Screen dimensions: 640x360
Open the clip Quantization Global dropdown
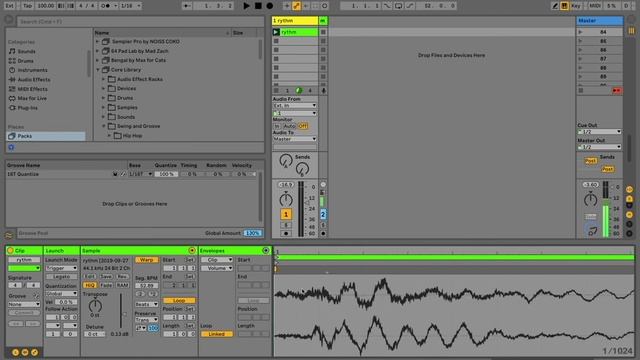click(x=61, y=293)
